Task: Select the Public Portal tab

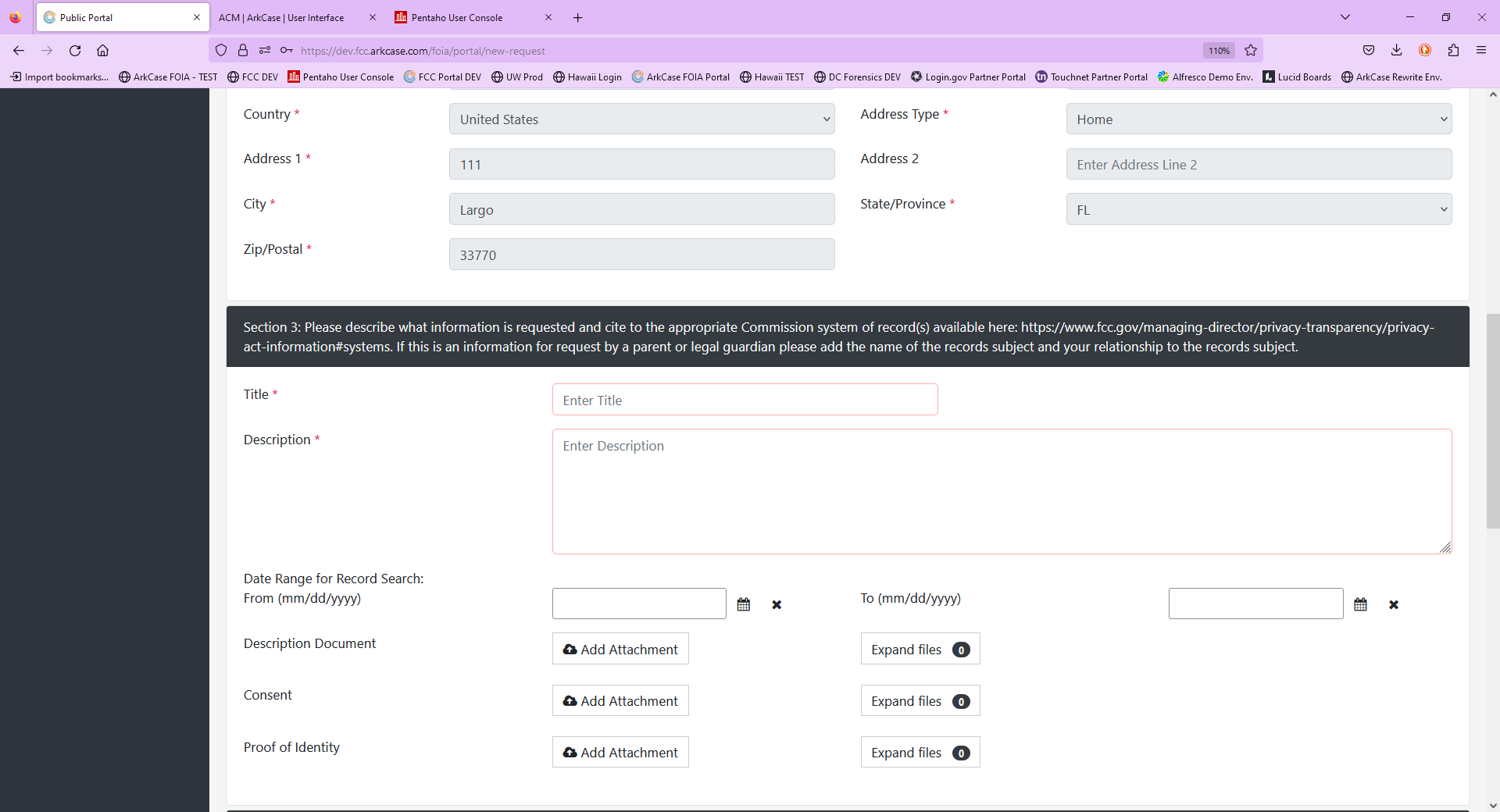Action: coord(123,17)
